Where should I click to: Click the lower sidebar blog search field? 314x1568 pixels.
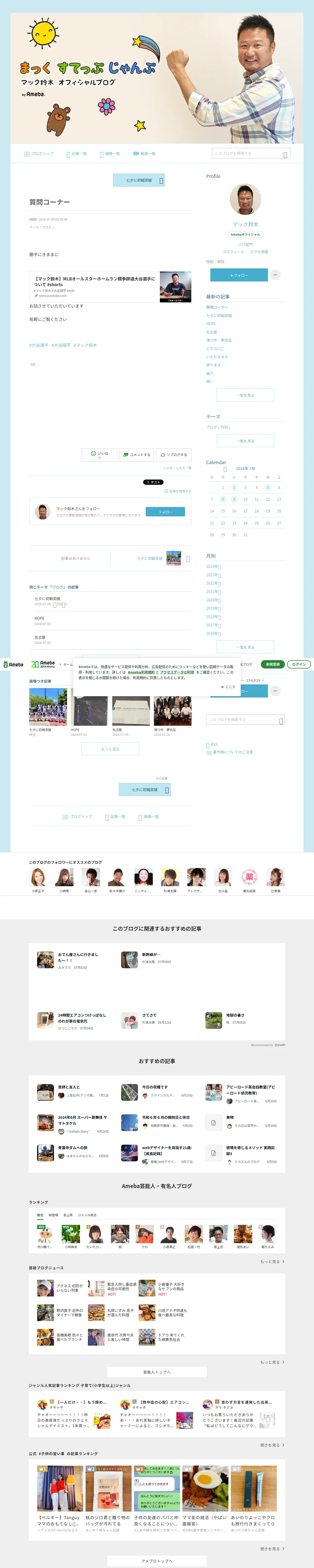click(x=245, y=719)
